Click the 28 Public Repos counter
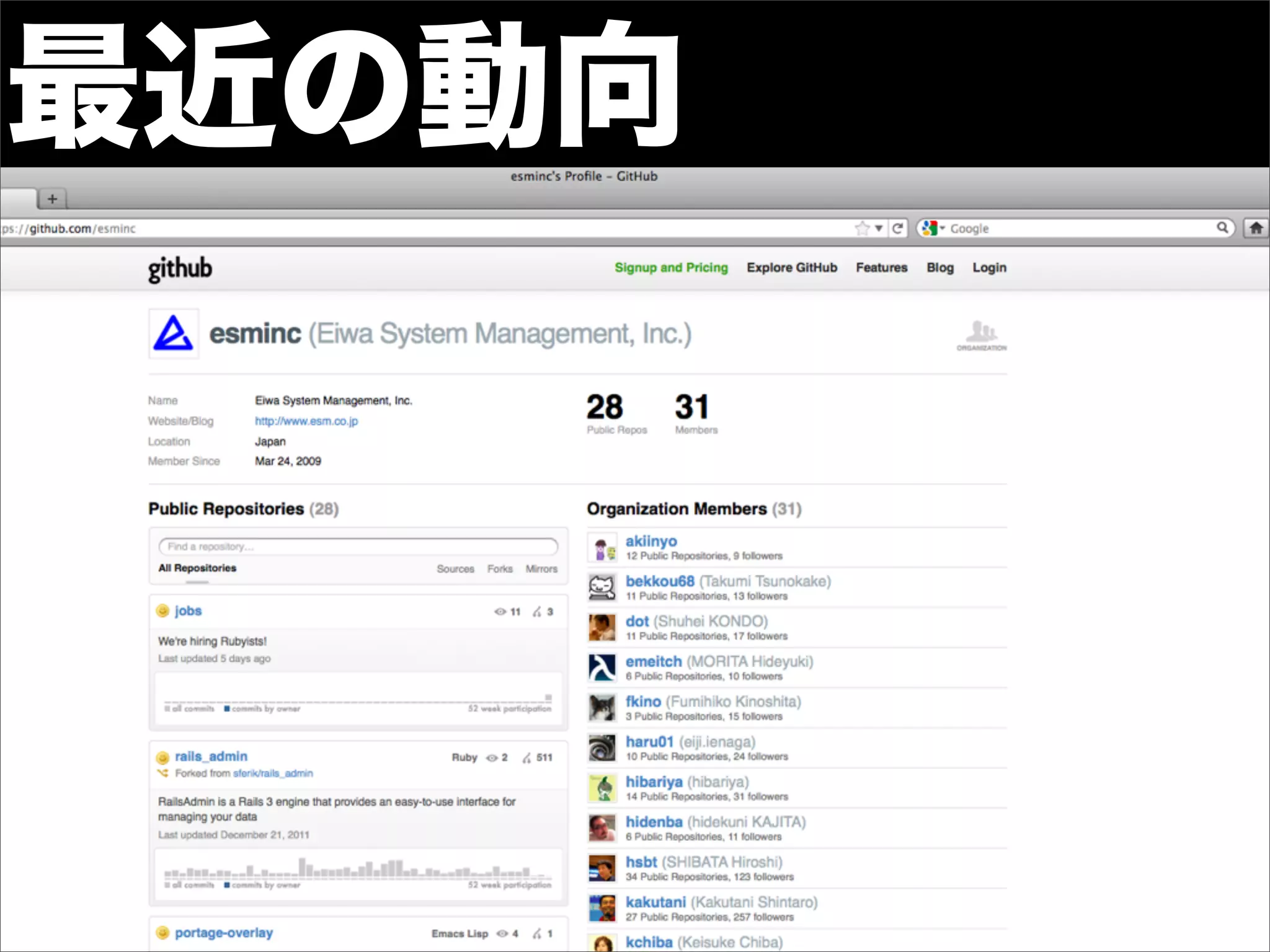1270x952 pixels. coord(616,413)
